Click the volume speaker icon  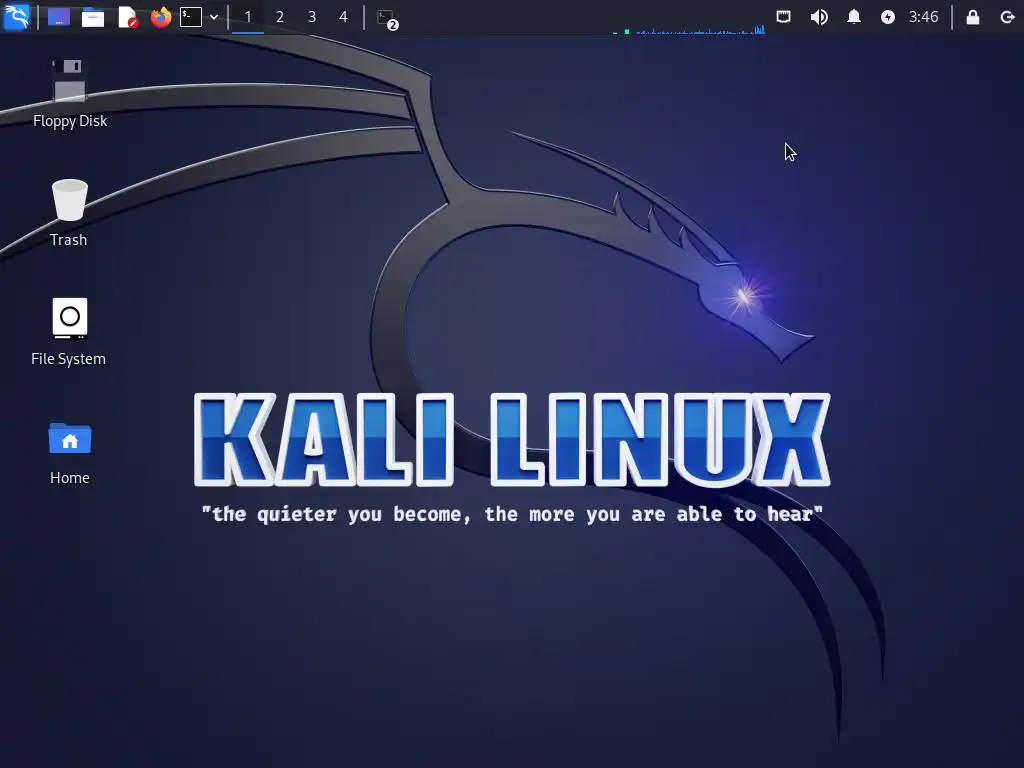pyautogui.click(x=818, y=17)
